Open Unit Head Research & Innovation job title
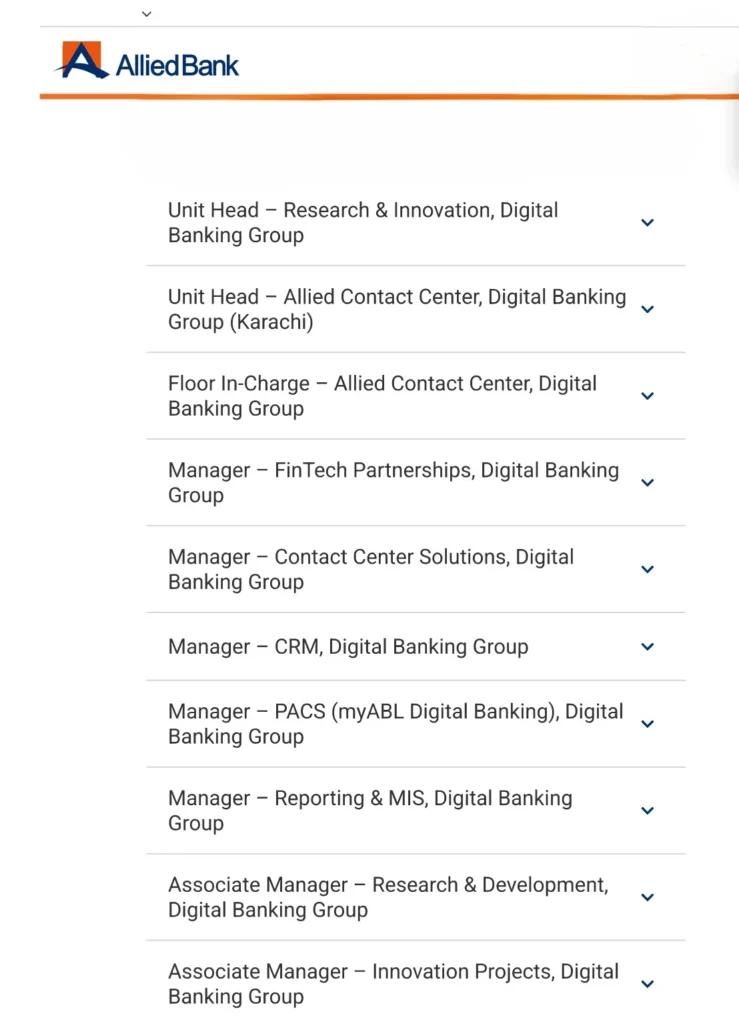Viewport: 739px width, 1024px height. pyautogui.click(x=363, y=223)
